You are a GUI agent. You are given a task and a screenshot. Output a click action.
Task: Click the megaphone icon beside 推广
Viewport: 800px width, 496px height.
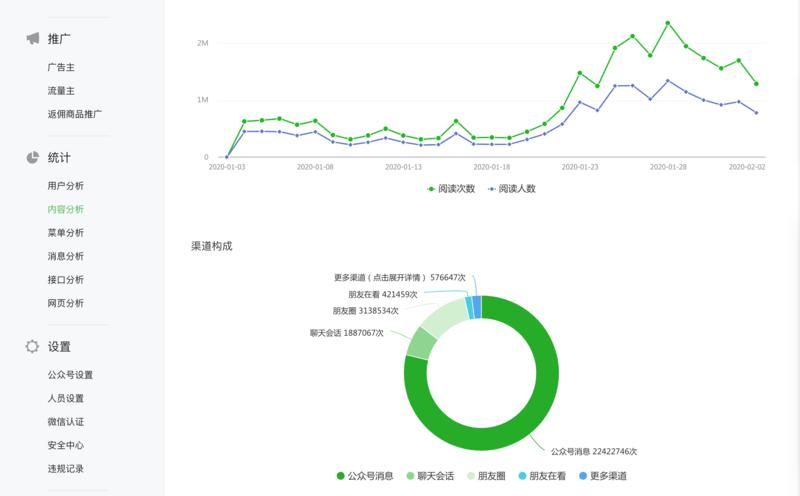coord(33,39)
